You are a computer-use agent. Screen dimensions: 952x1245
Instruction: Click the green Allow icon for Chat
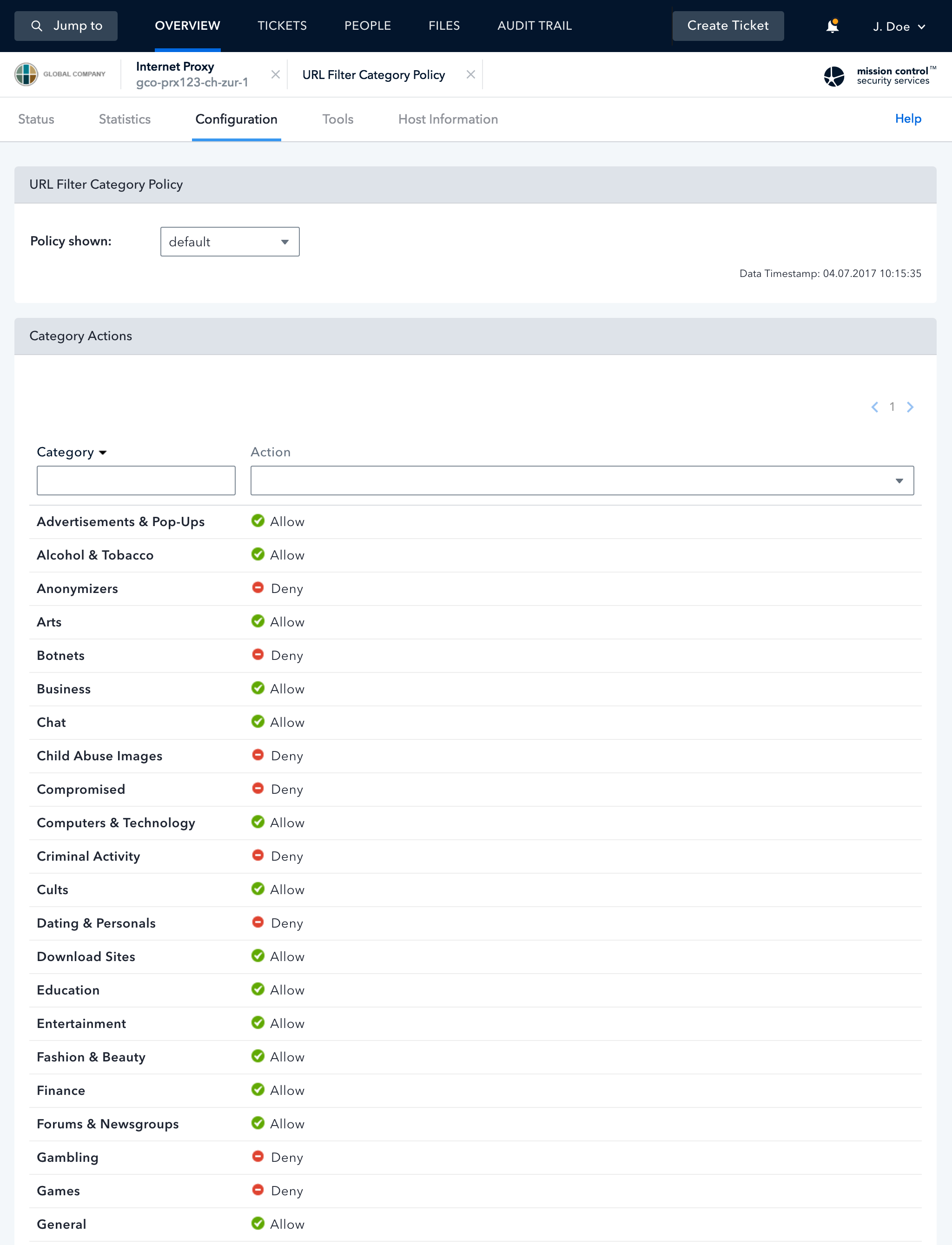point(258,721)
